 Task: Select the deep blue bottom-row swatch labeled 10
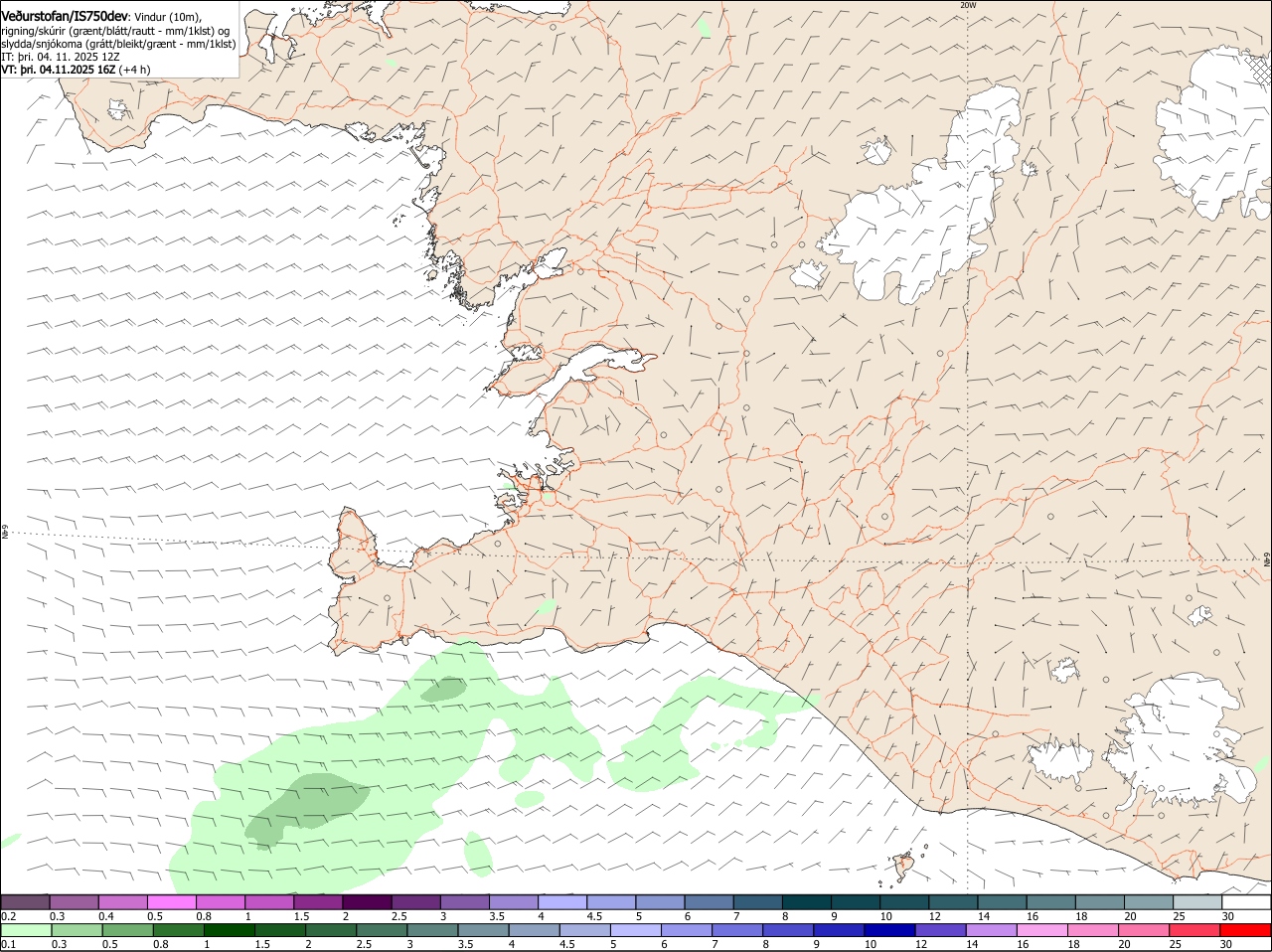pos(889,930)
